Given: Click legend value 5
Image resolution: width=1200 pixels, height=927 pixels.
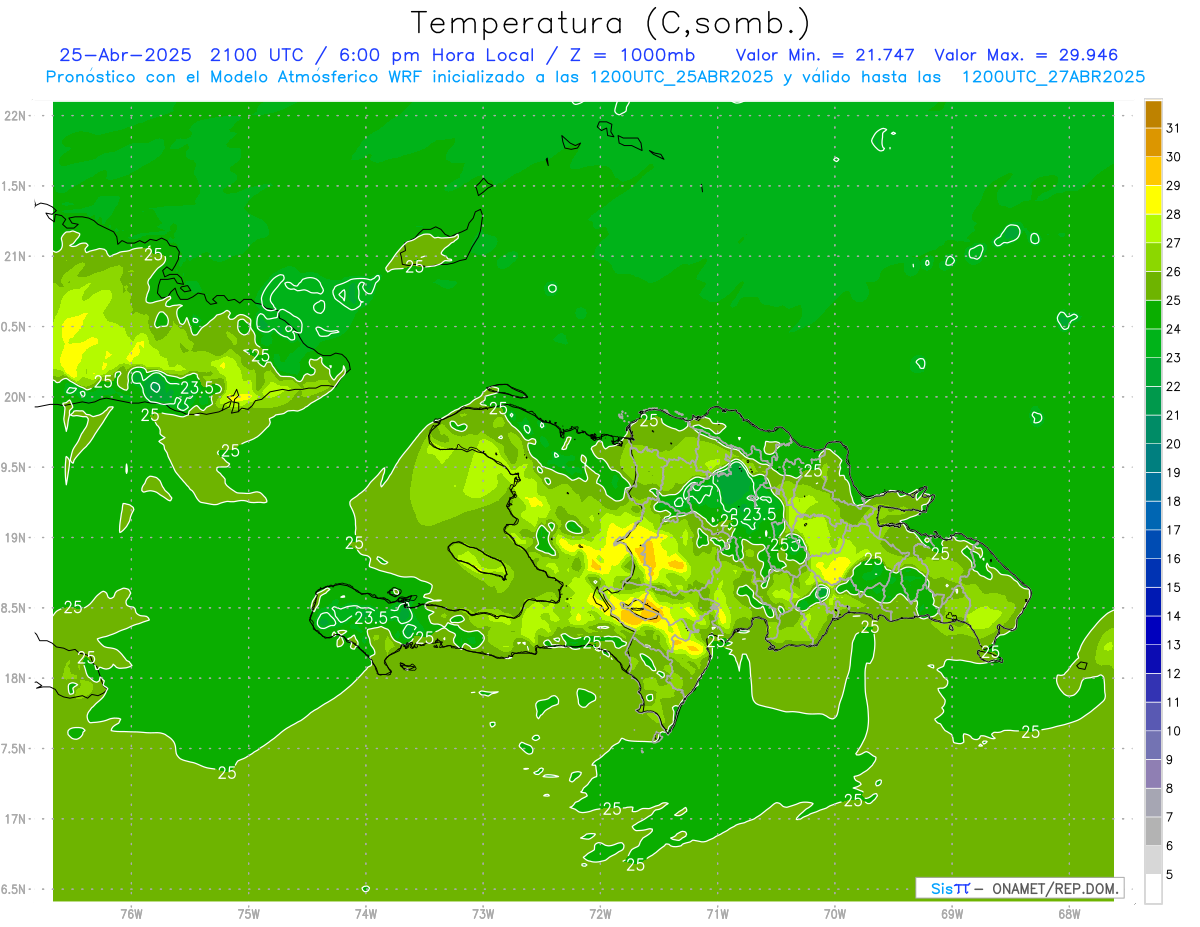Looking at the screenshot, I should [x=1170, y=874].
